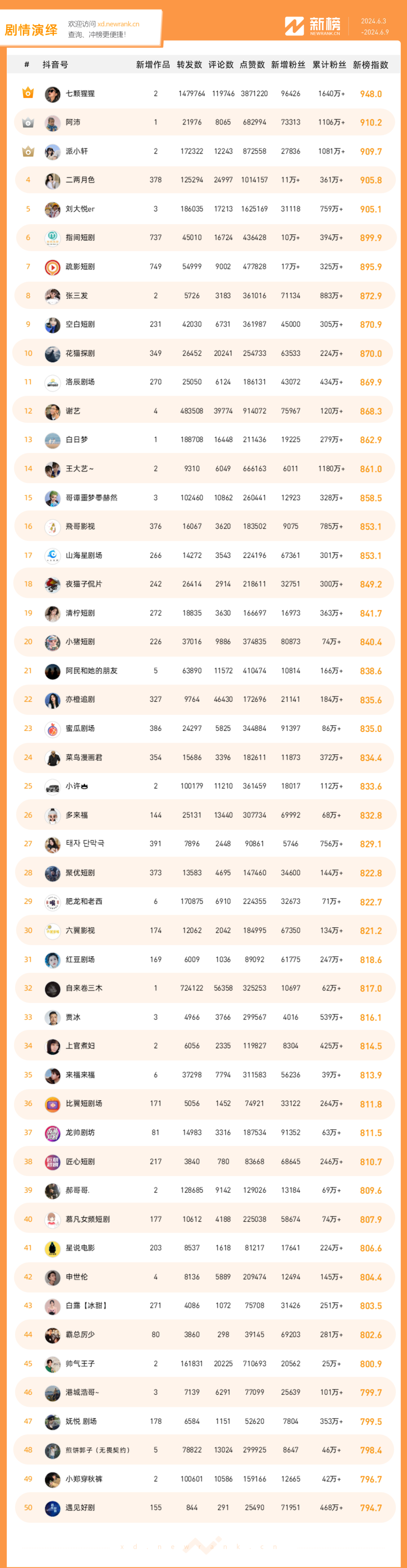Open account name 遇见好剧
The height and width of the screenshot is (1568, 407).
(80, 1508)
